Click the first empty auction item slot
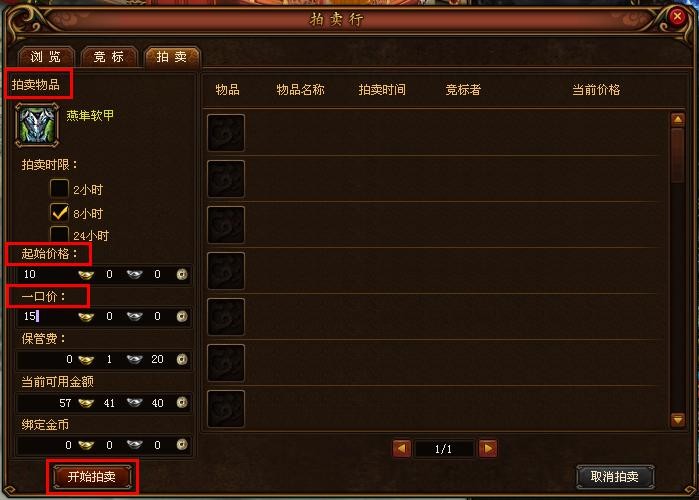The height and width of the screenshot is (500, 699). [x=226, y=133]
